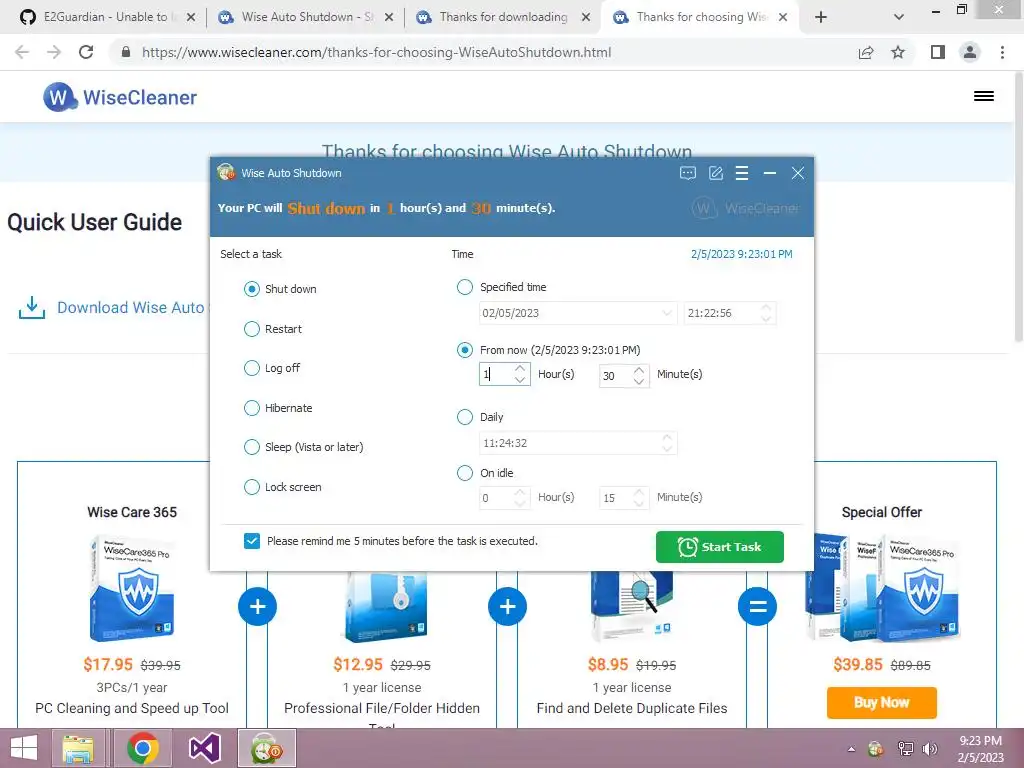1024x768 pixels.
Task: Switch to the Wise Auto Shutdown browser tab
Action: (300, 17)
